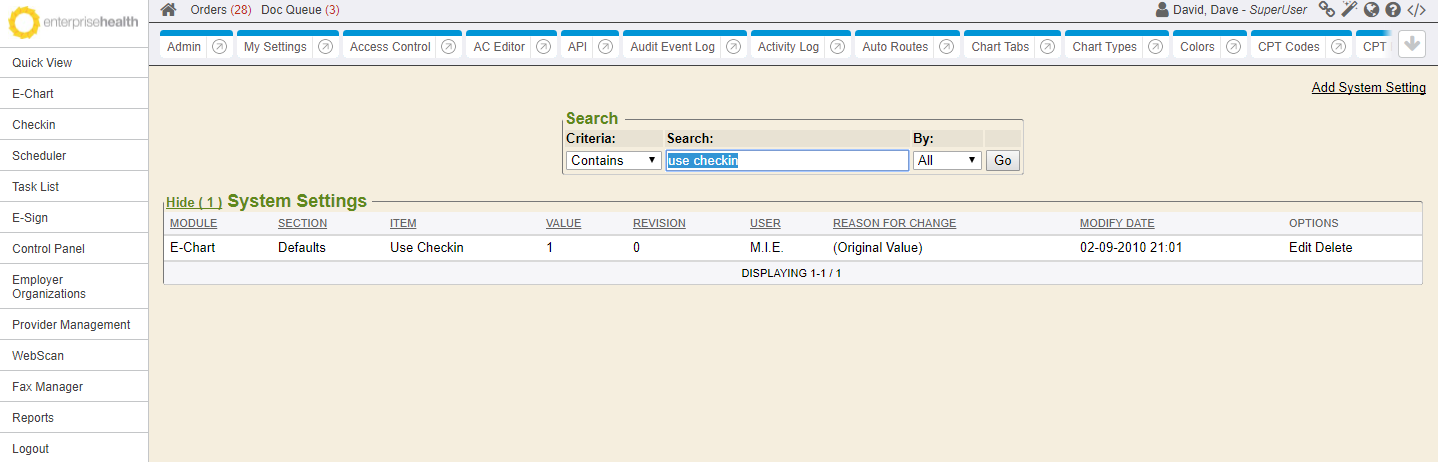1438x462 pixels.
Task: Click the Go search button
Action: pyautogui.click(x=1003, y=160)
